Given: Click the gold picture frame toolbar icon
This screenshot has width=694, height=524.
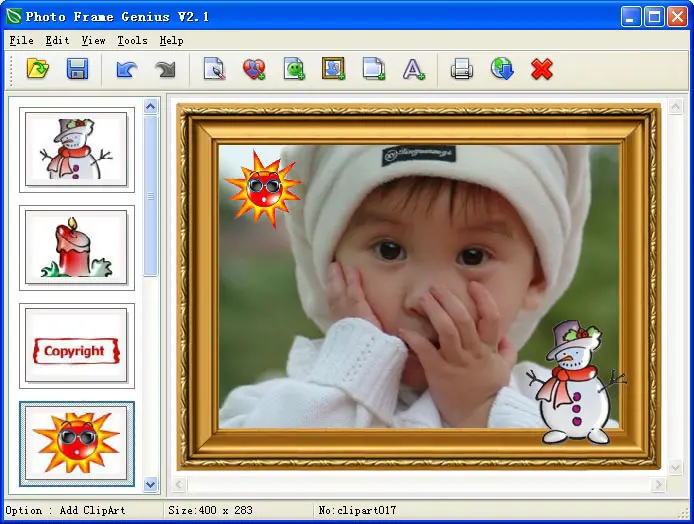Looking at the screenshot, I should point(333,69).
